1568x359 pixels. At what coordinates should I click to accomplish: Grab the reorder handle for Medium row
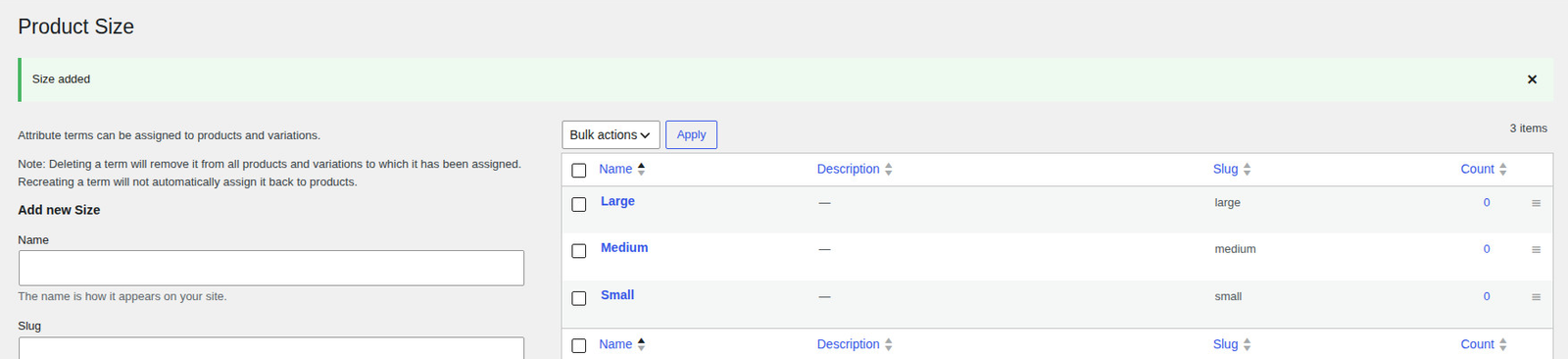(x=1536, y=250)
